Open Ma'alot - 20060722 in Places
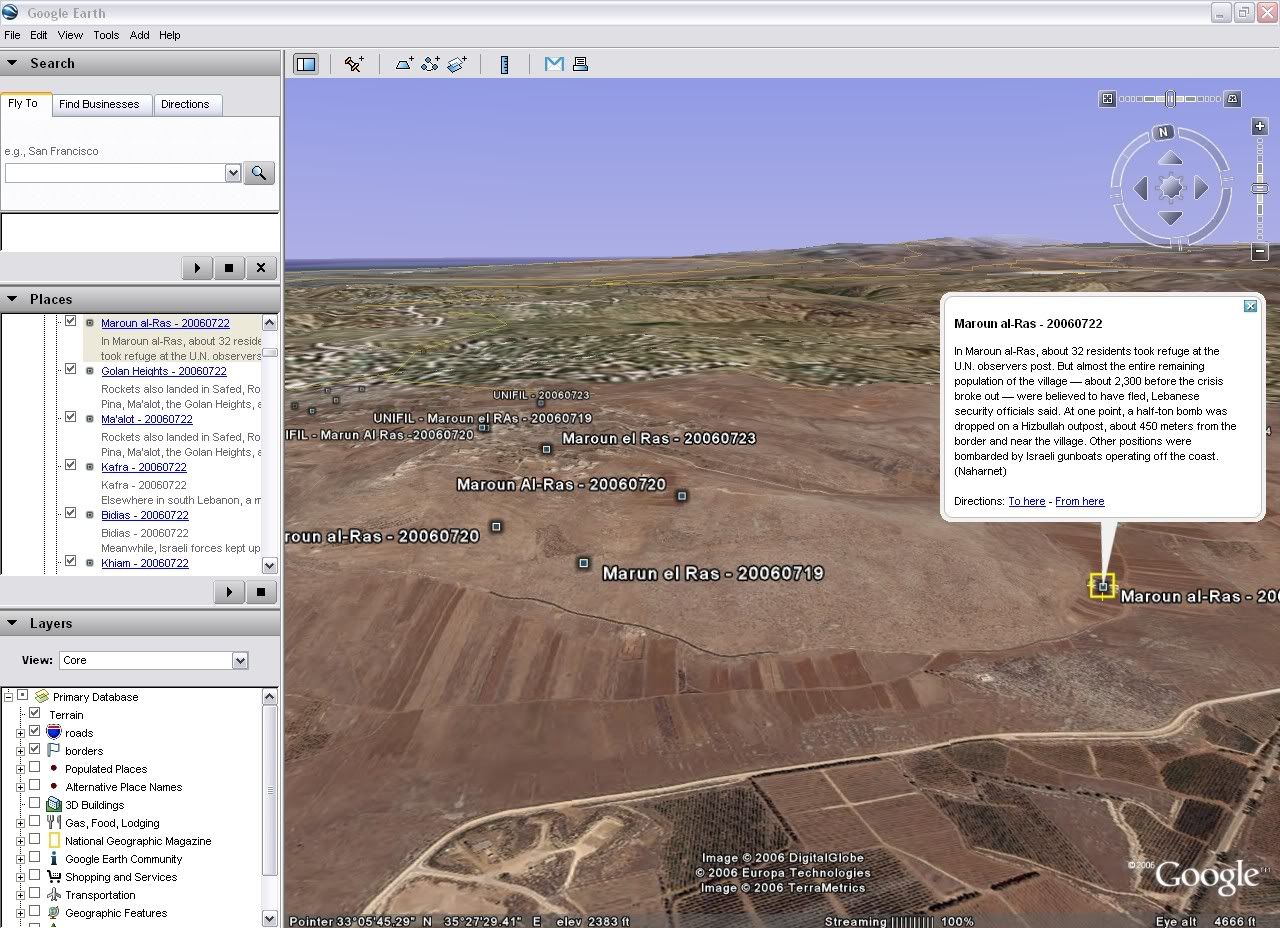Viewport: 1280px width, 928px height. pyautogui.click(x=147, y=419)
